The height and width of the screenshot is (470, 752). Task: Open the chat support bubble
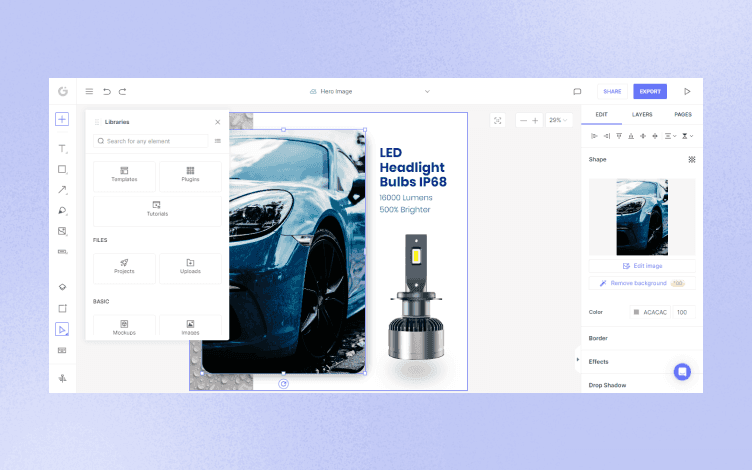click(x=682, y=372)
